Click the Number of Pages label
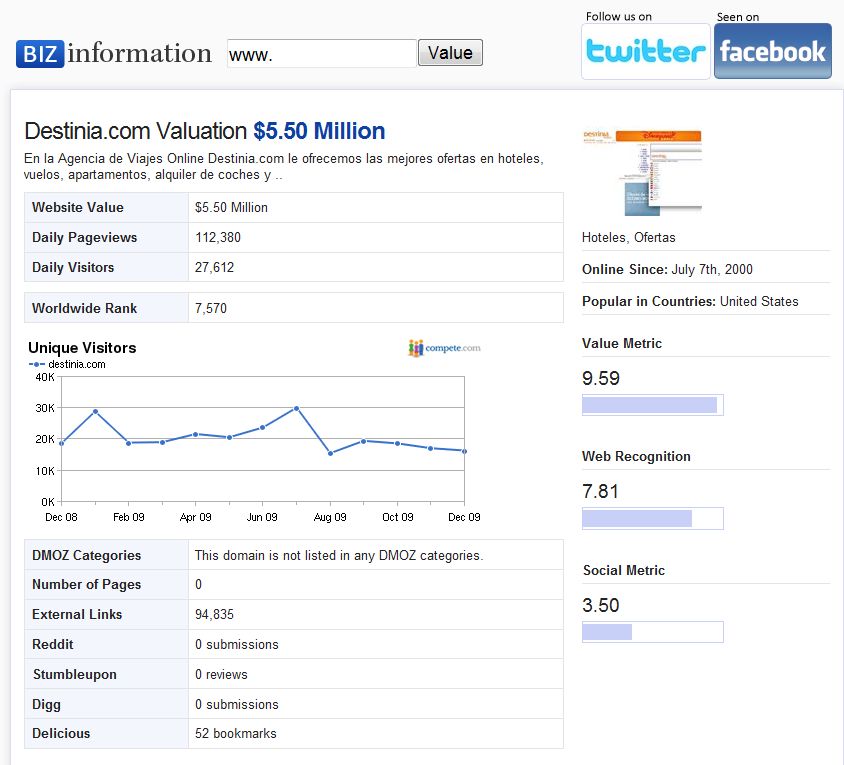The image size is (844, 765). coord(87,585)
